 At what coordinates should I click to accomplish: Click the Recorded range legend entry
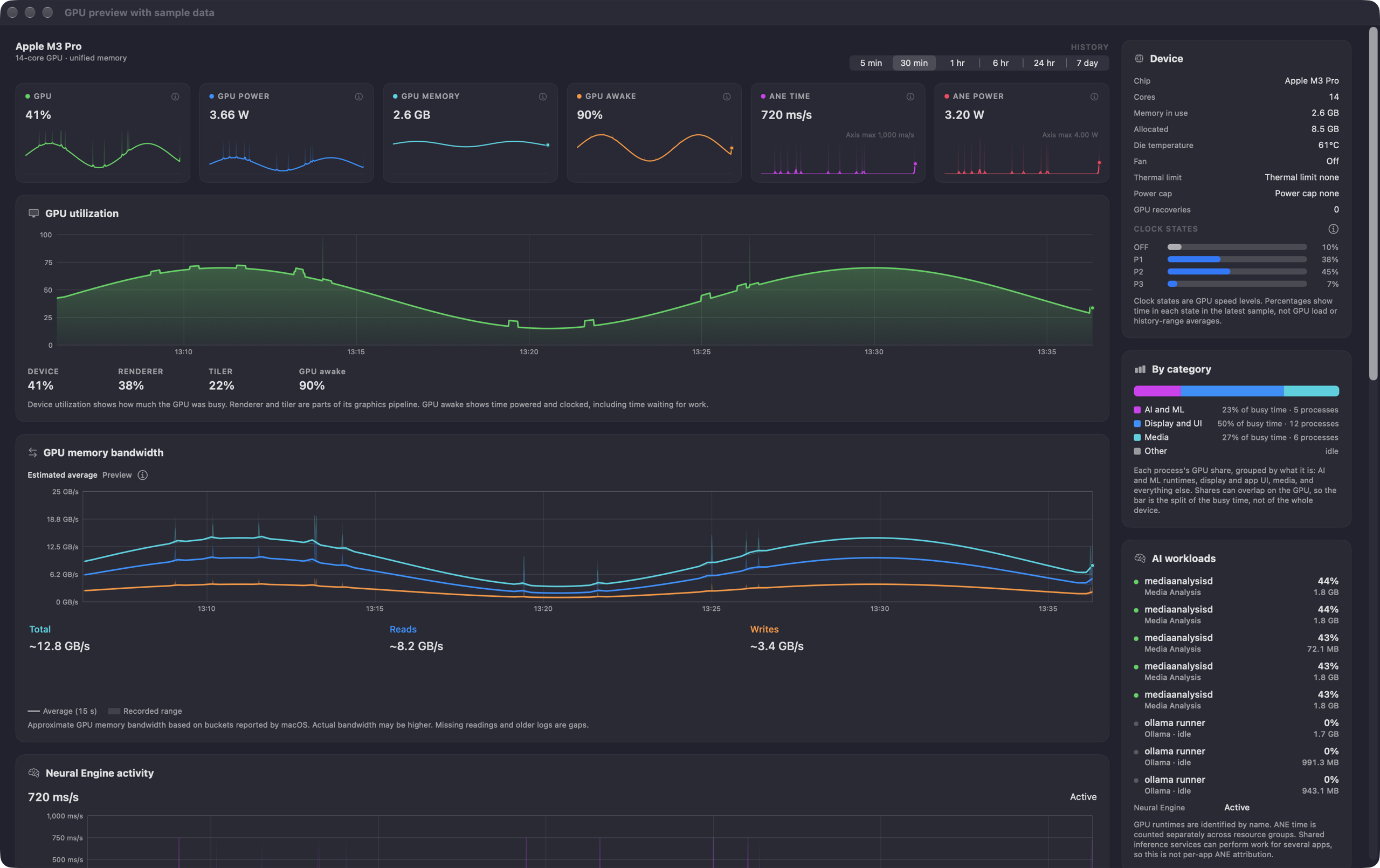point(145,711)
